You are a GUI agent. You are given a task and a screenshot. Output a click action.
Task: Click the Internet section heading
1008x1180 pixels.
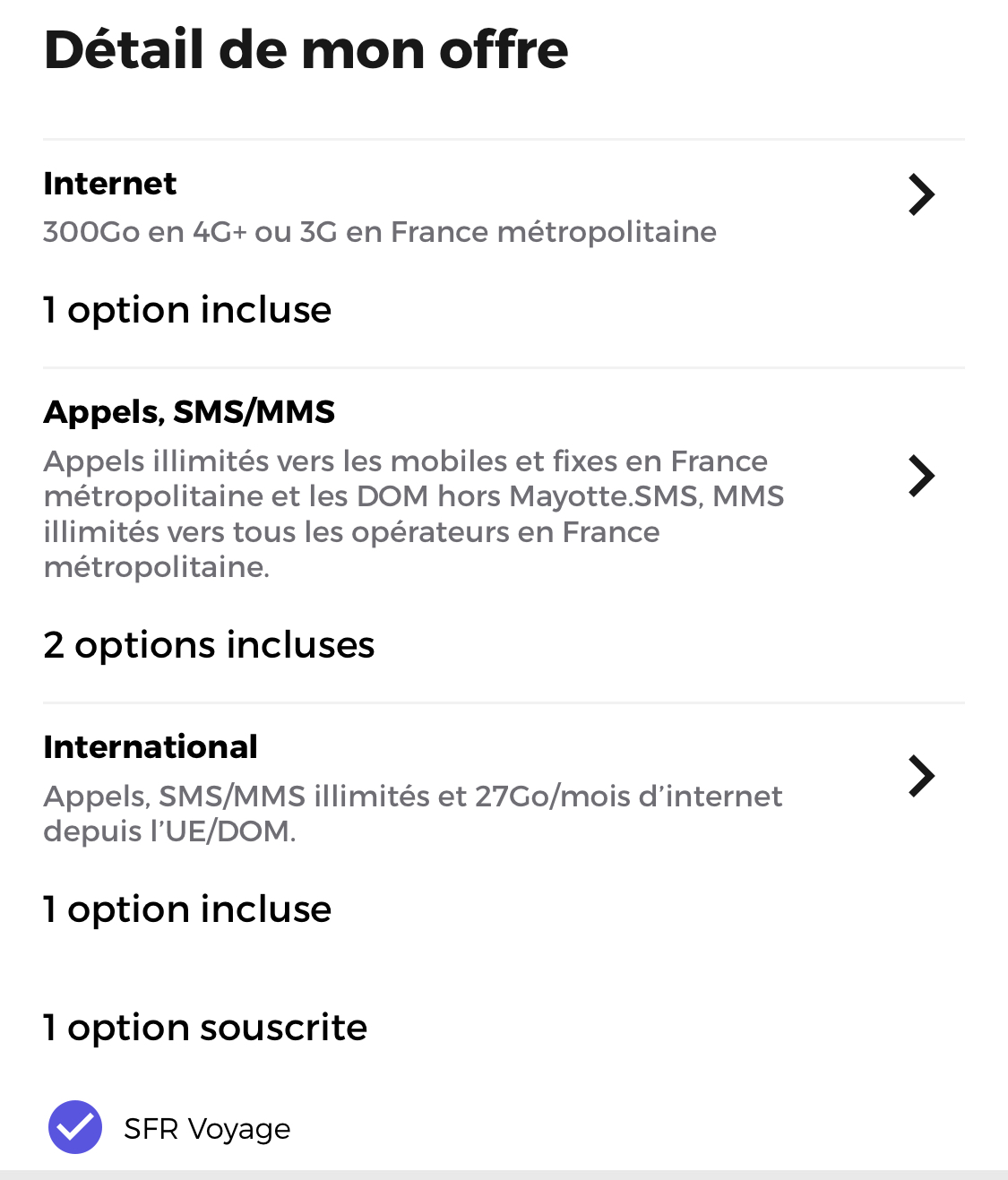pyautogui.click(x=110, y=184)
